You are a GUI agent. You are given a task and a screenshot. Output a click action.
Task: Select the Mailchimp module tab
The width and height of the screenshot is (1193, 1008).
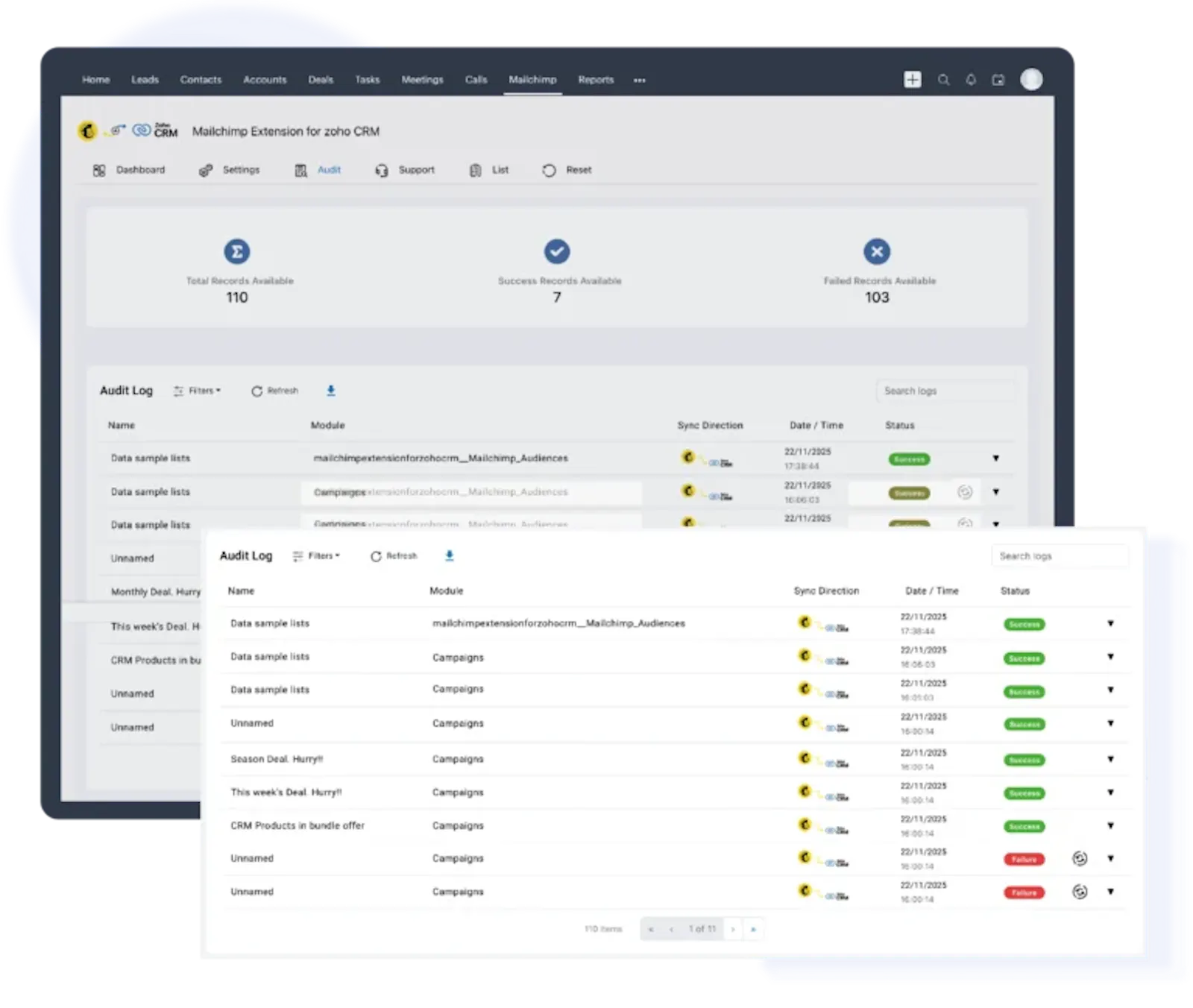coord(532,80)
